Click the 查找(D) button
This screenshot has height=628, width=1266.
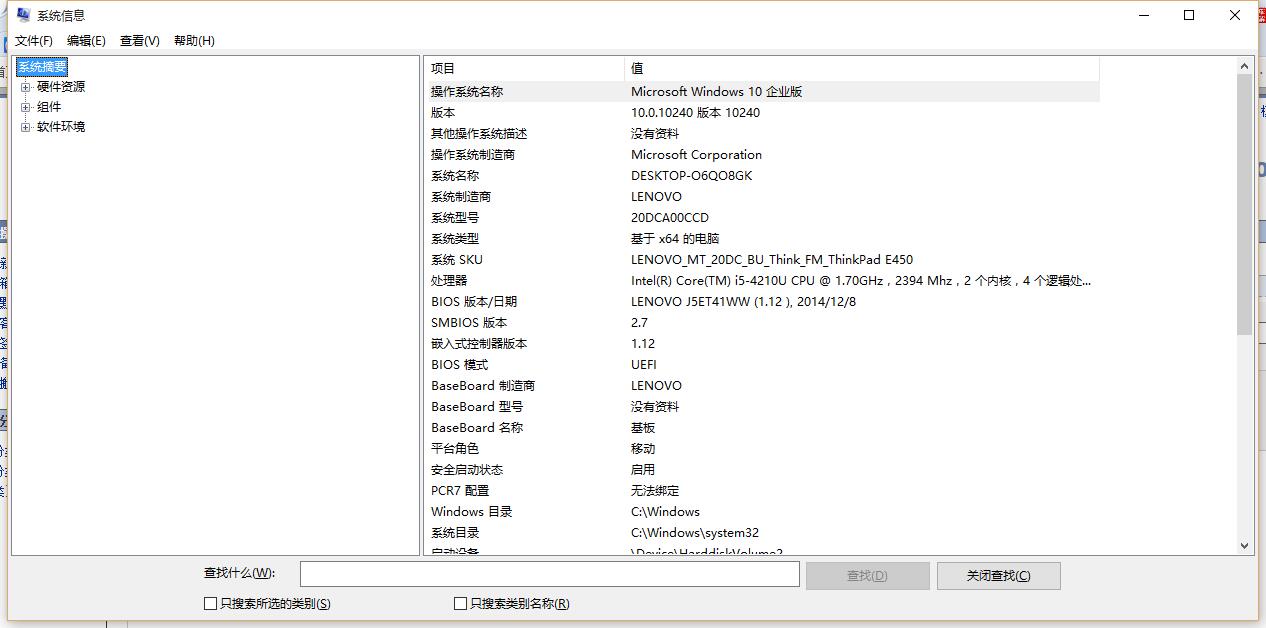(x=867, y=575)
